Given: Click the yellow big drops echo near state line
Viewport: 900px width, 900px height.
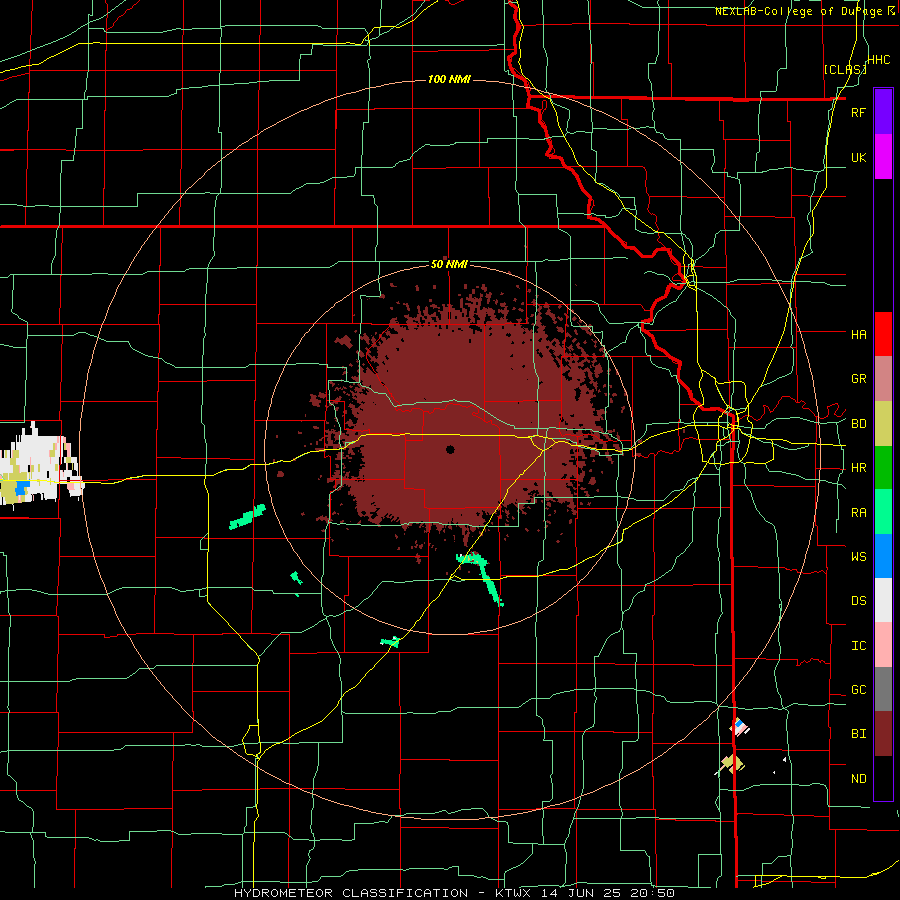Looking at the screenshot, I should pyautogui.click(x=732, y=763).
